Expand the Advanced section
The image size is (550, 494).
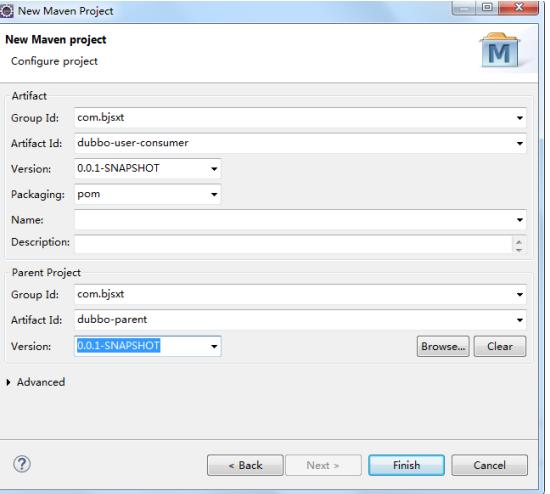[9, 382]
